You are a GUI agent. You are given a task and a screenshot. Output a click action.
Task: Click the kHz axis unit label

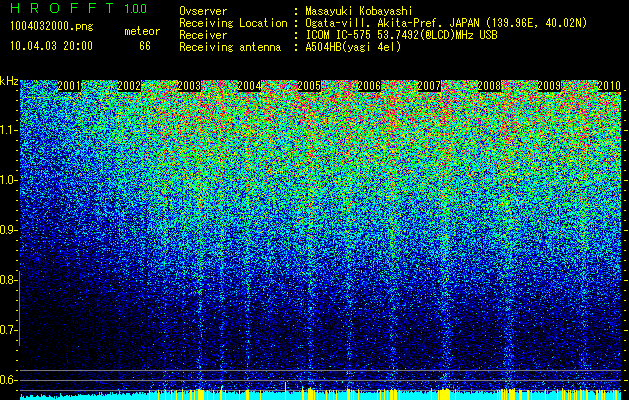pyautogui.click(x=9, y=81)
